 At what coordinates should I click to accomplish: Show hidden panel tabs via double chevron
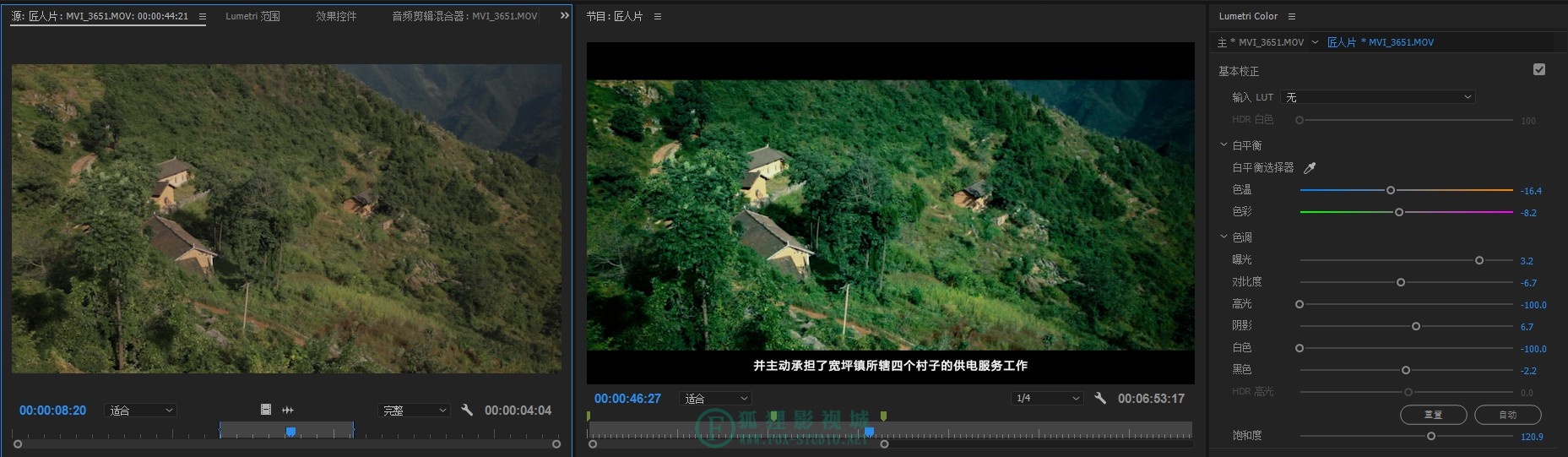click(x=565, y=15)
